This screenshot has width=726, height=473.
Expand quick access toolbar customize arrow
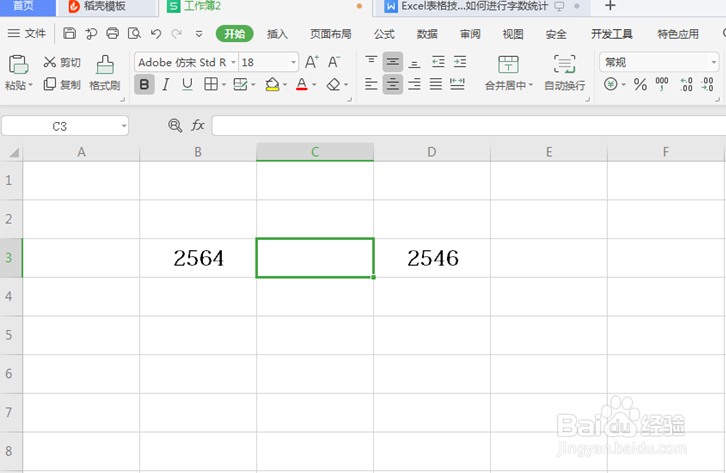tap(199, 34)
